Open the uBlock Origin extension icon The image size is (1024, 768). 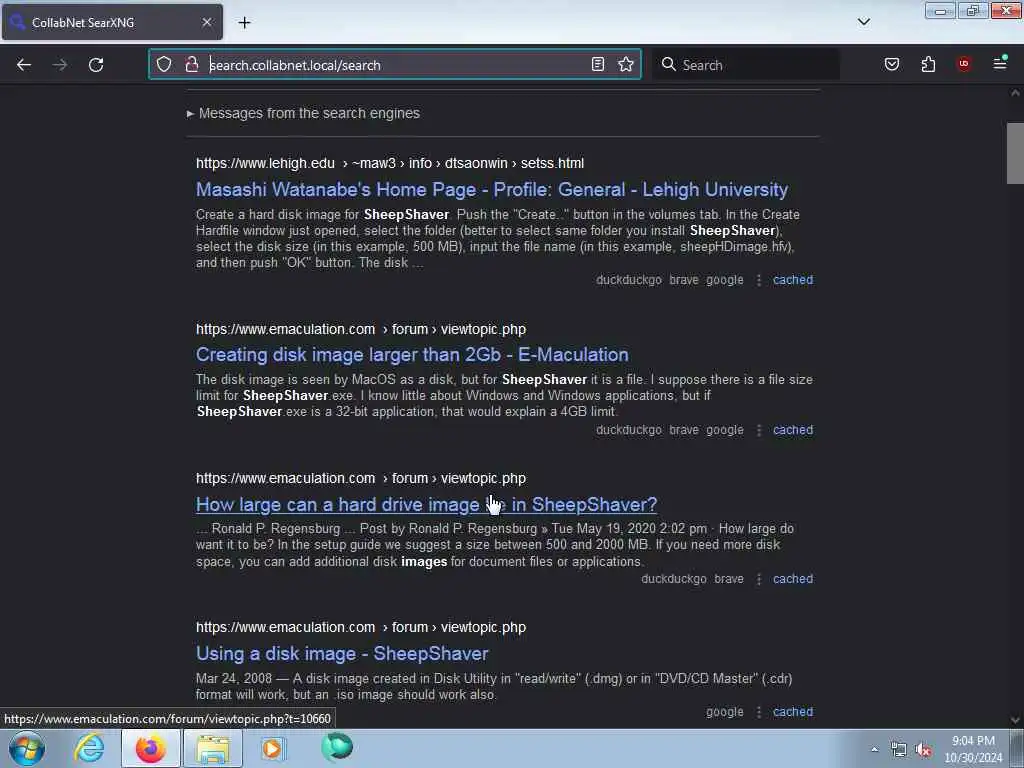963,64
